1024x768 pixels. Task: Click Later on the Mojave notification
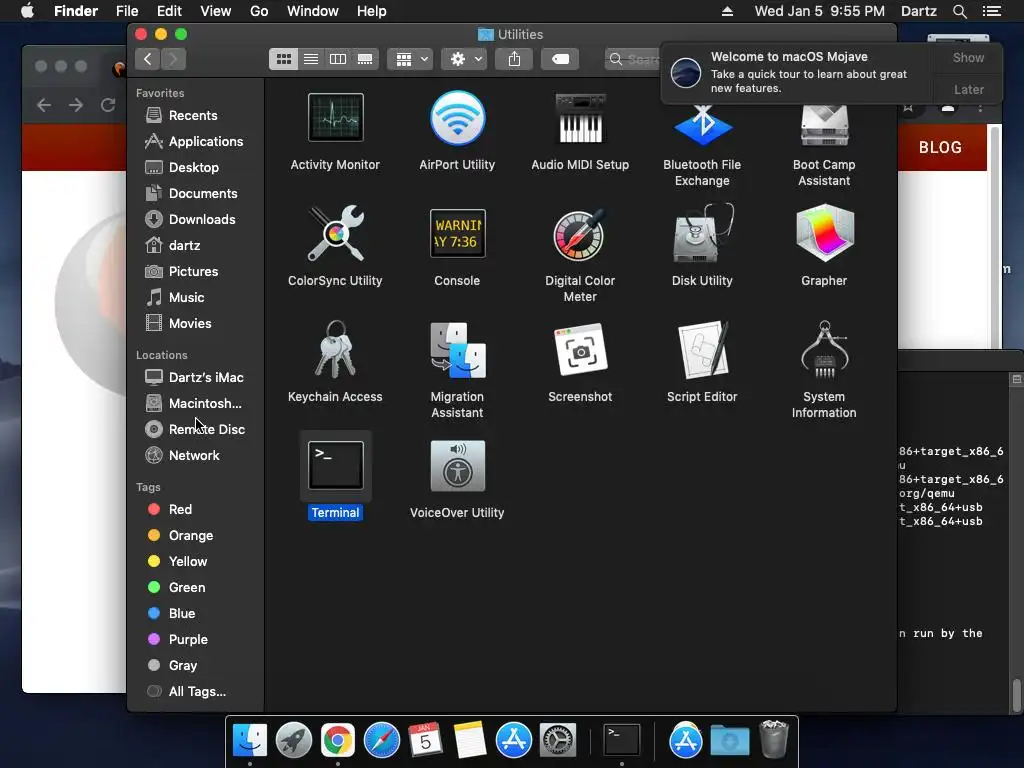(968, 89)
